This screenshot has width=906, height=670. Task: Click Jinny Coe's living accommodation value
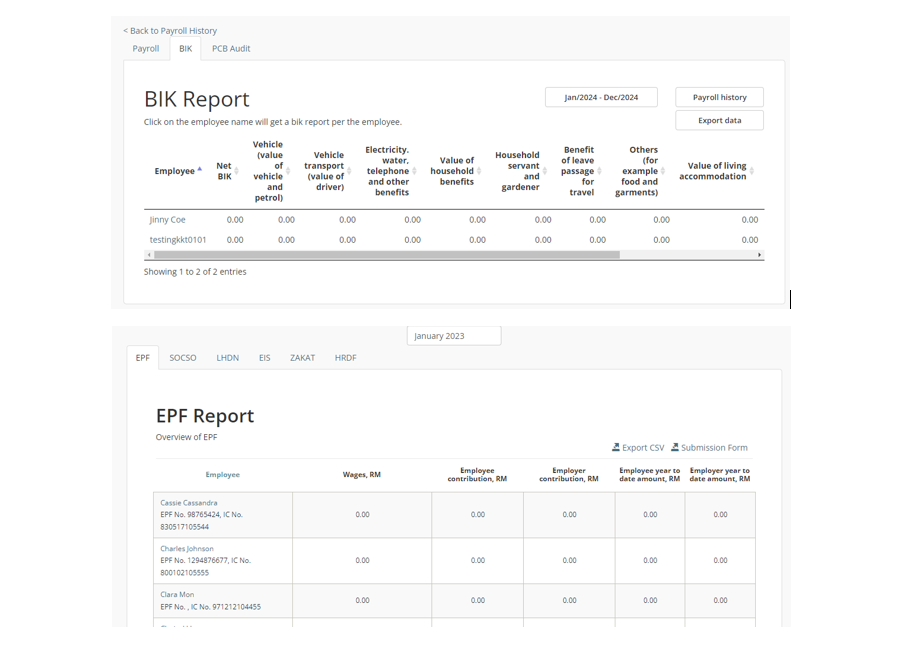click(749, 219)
